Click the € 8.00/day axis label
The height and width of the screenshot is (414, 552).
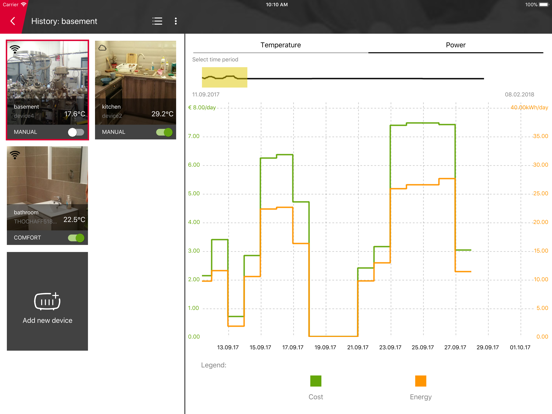click(x=202, y=107)
